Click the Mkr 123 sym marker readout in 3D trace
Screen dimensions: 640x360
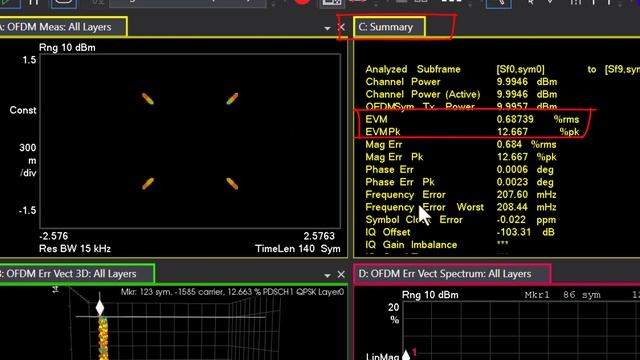[232, 292]
